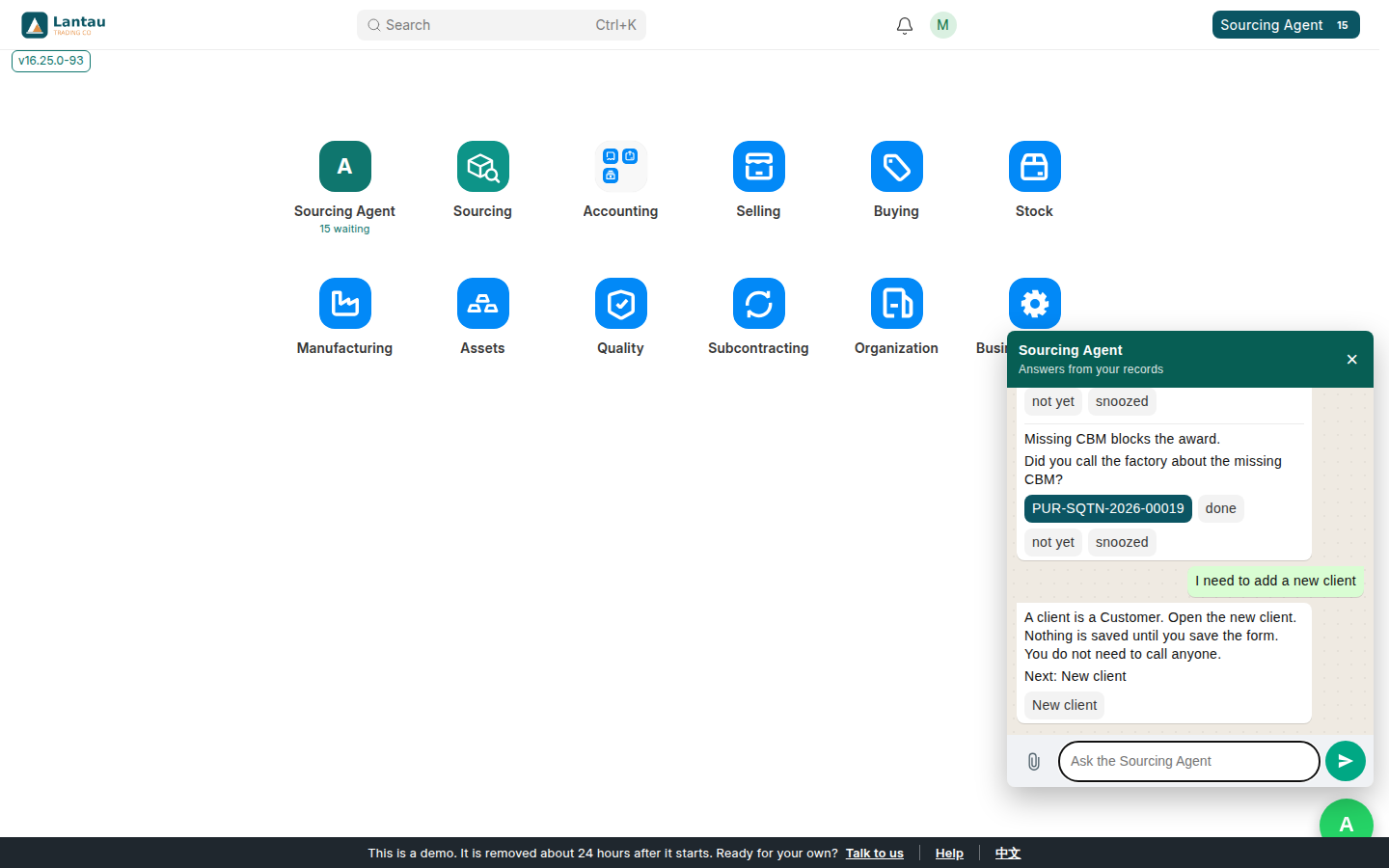The image size is (1389, 868).
Task: Click the Missing CBM blocks the award text
Action: click(1122, 439)
